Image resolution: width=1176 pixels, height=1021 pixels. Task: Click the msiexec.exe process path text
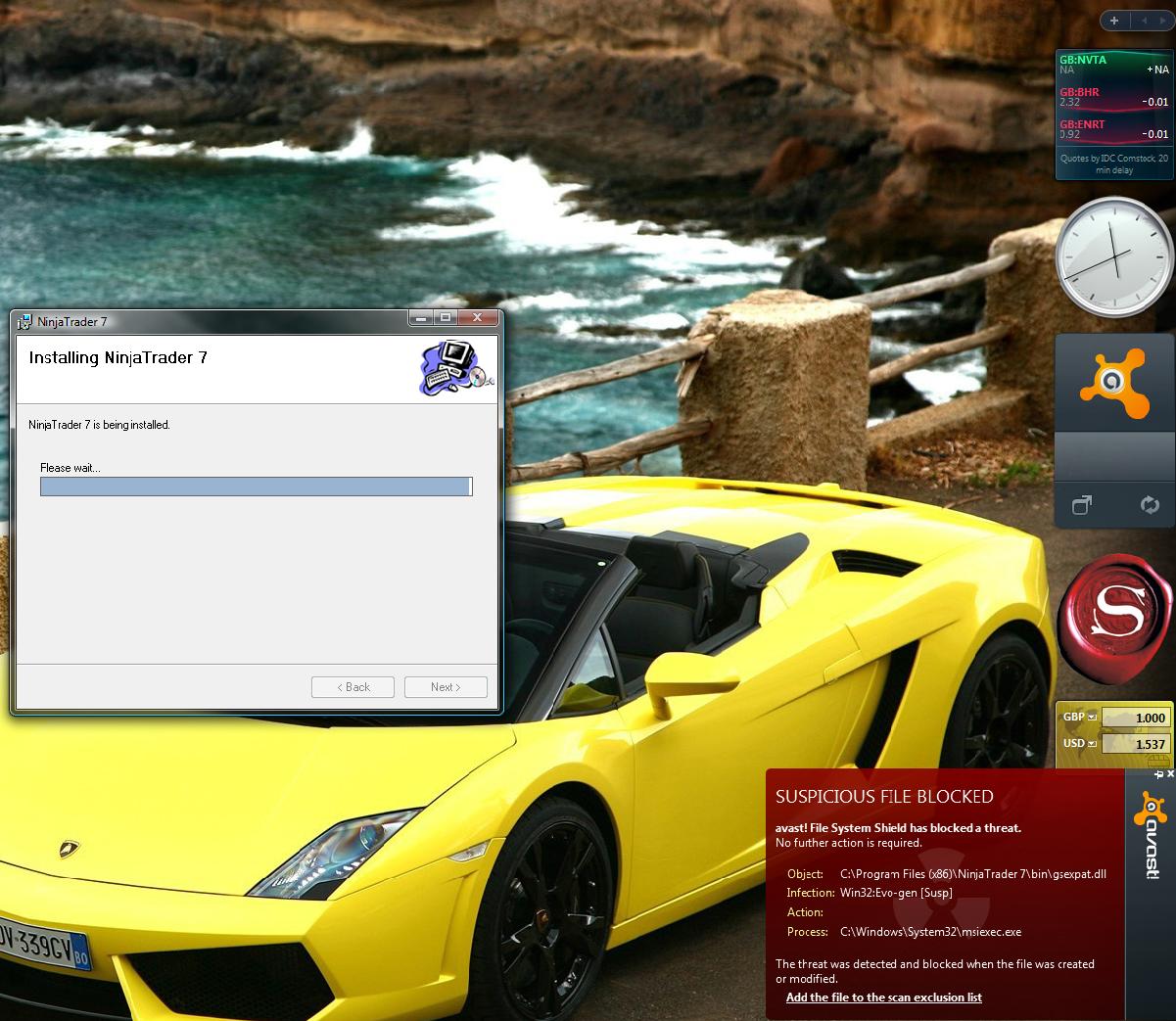[x=930, y=932]
